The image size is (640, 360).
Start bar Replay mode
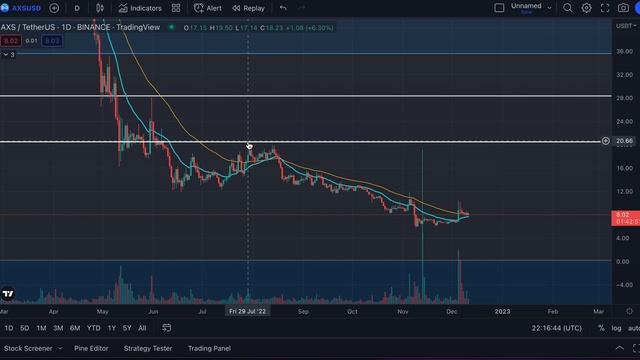pos(248,8)
